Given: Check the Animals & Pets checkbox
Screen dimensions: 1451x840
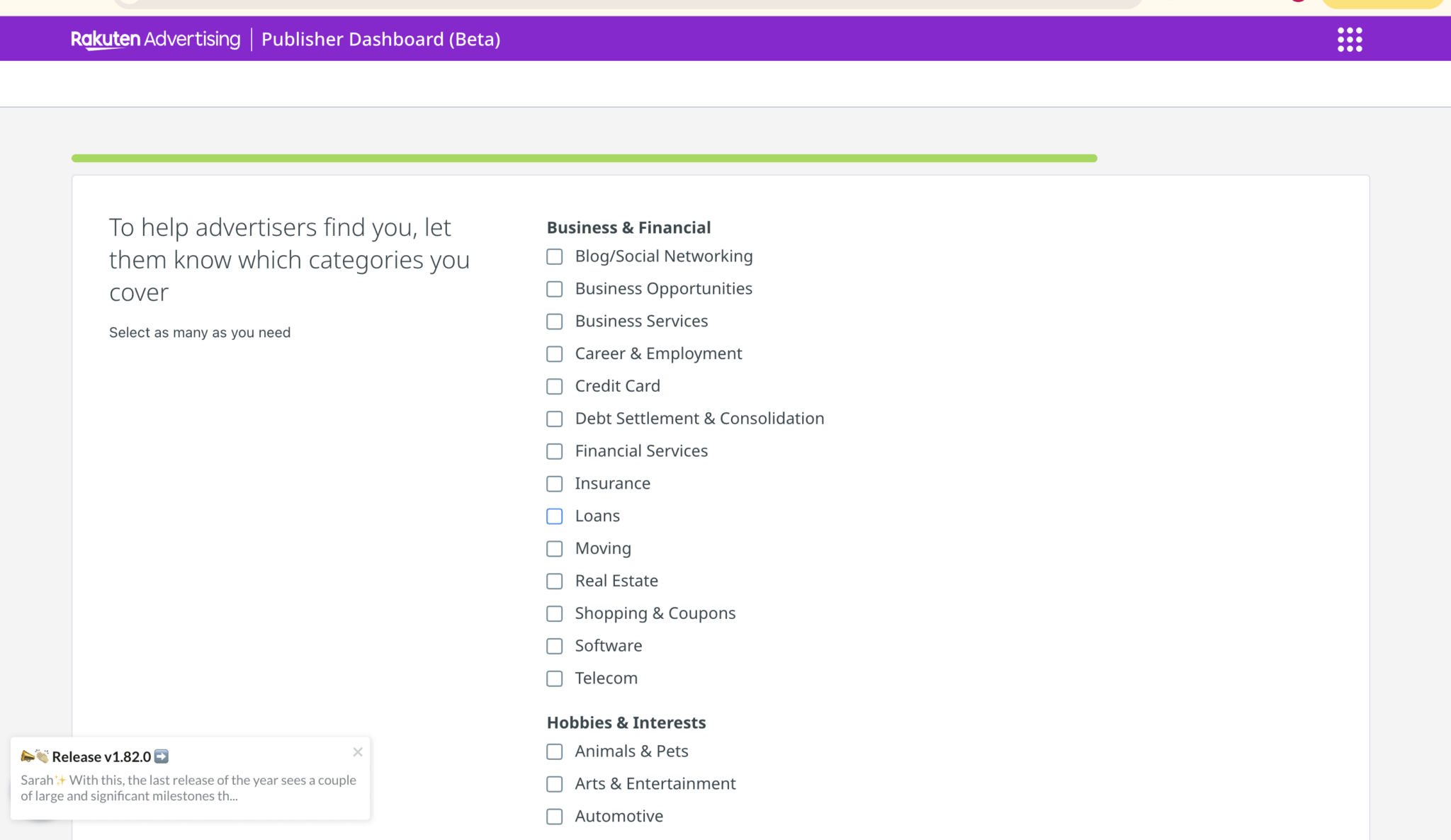Looking at the screenshot, I should click(555, 751).
